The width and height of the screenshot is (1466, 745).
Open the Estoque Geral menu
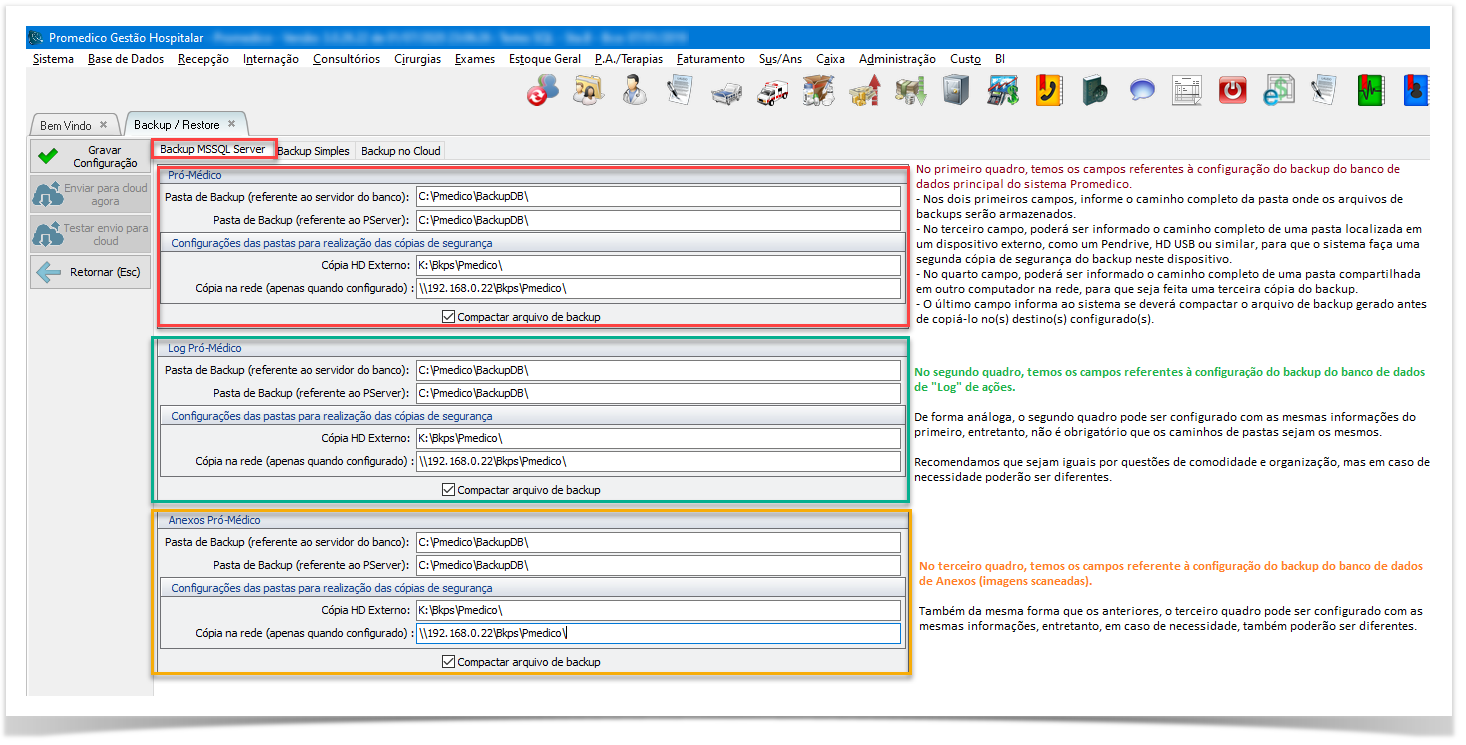pos(544,59)
